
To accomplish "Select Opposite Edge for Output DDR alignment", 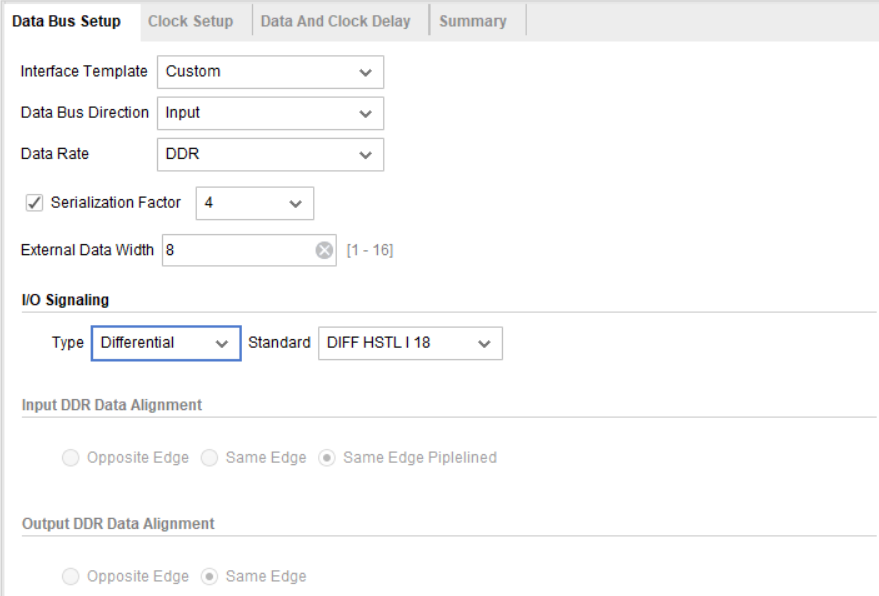I will (71, 576).
